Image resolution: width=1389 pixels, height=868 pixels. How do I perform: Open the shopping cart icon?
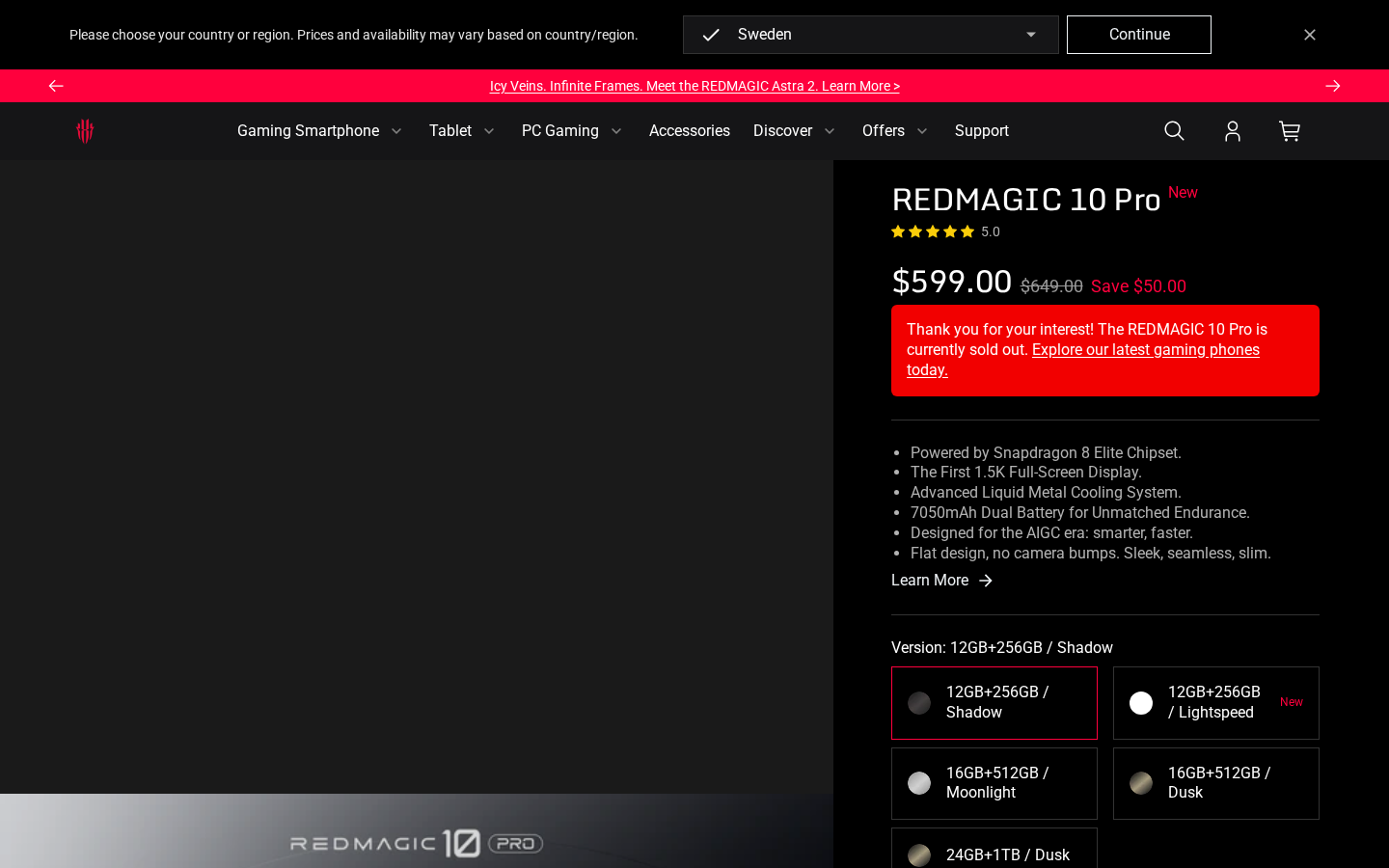point(1290,131)
